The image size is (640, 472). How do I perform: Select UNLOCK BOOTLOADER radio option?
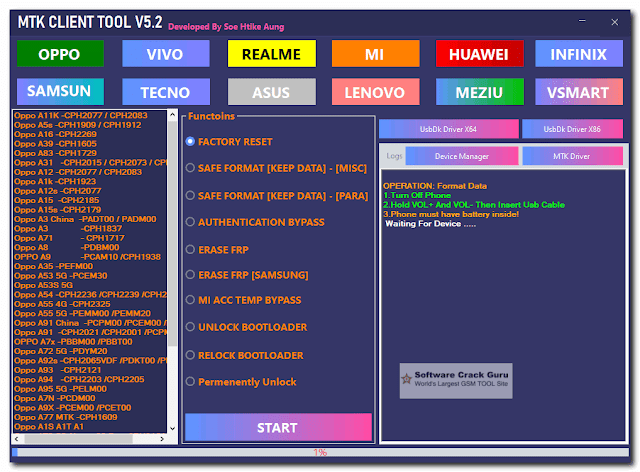247,327
